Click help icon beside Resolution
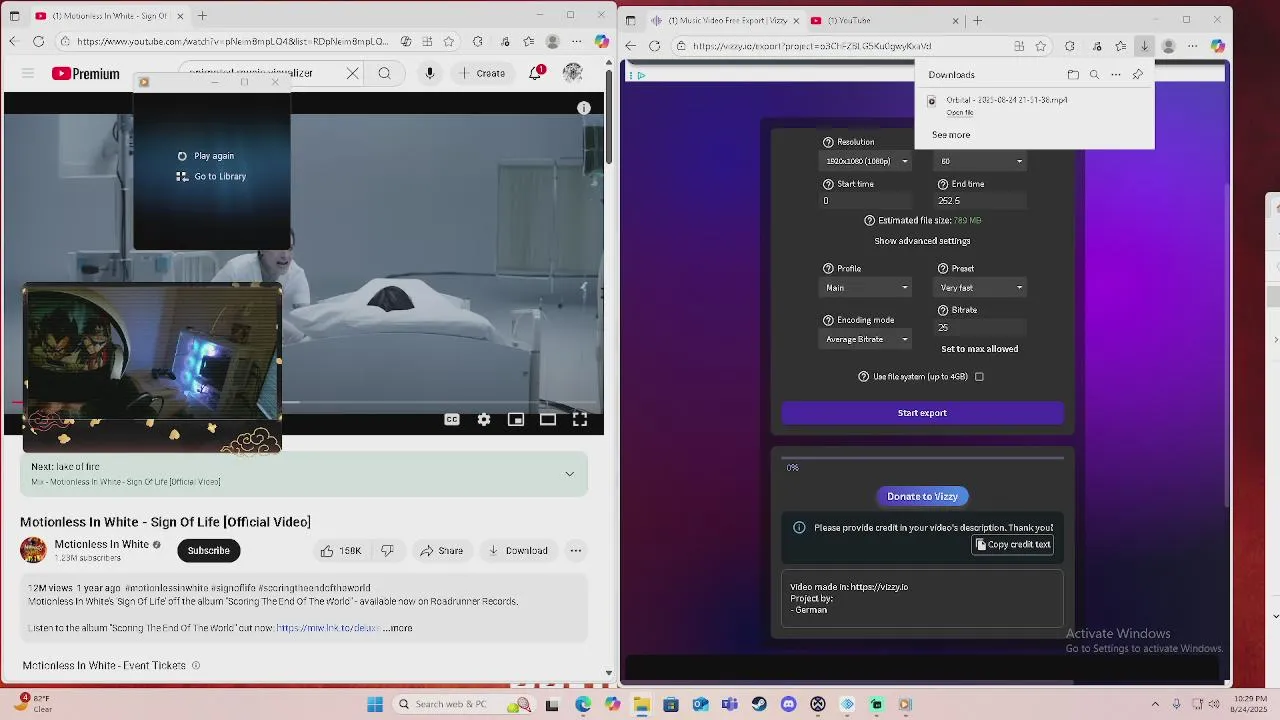The width and height of the screenshot is (1280, 720). click(x=828, y=142)
